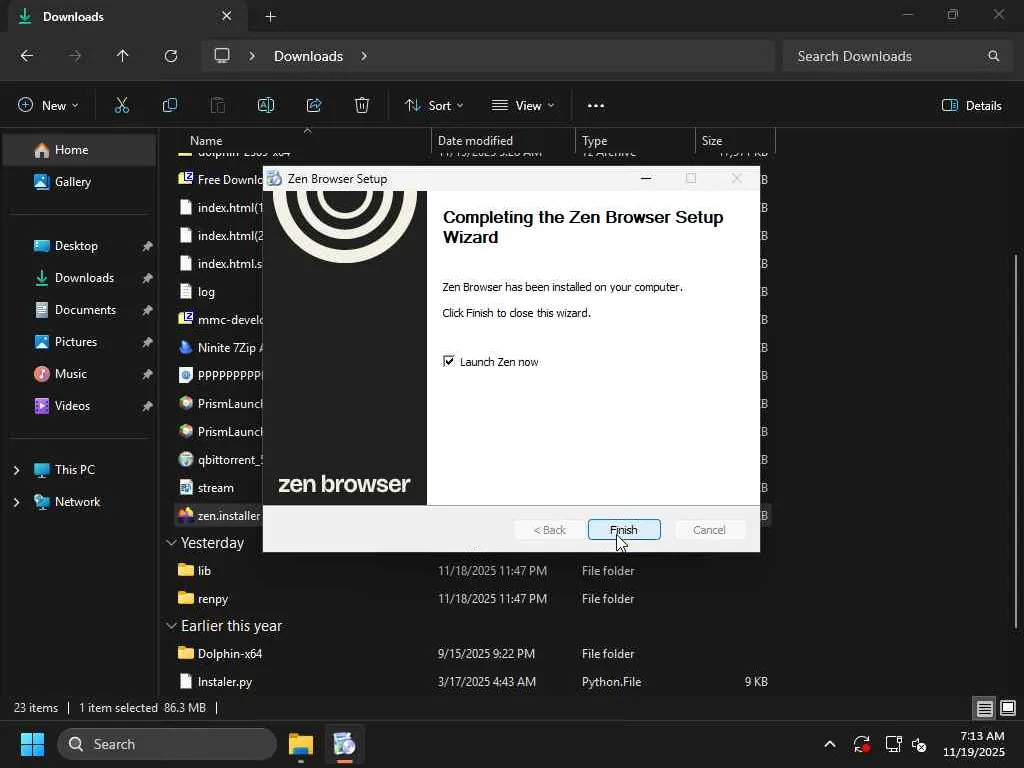
Task: Open the Windows Start menu
Action: [x=32, y=744]
